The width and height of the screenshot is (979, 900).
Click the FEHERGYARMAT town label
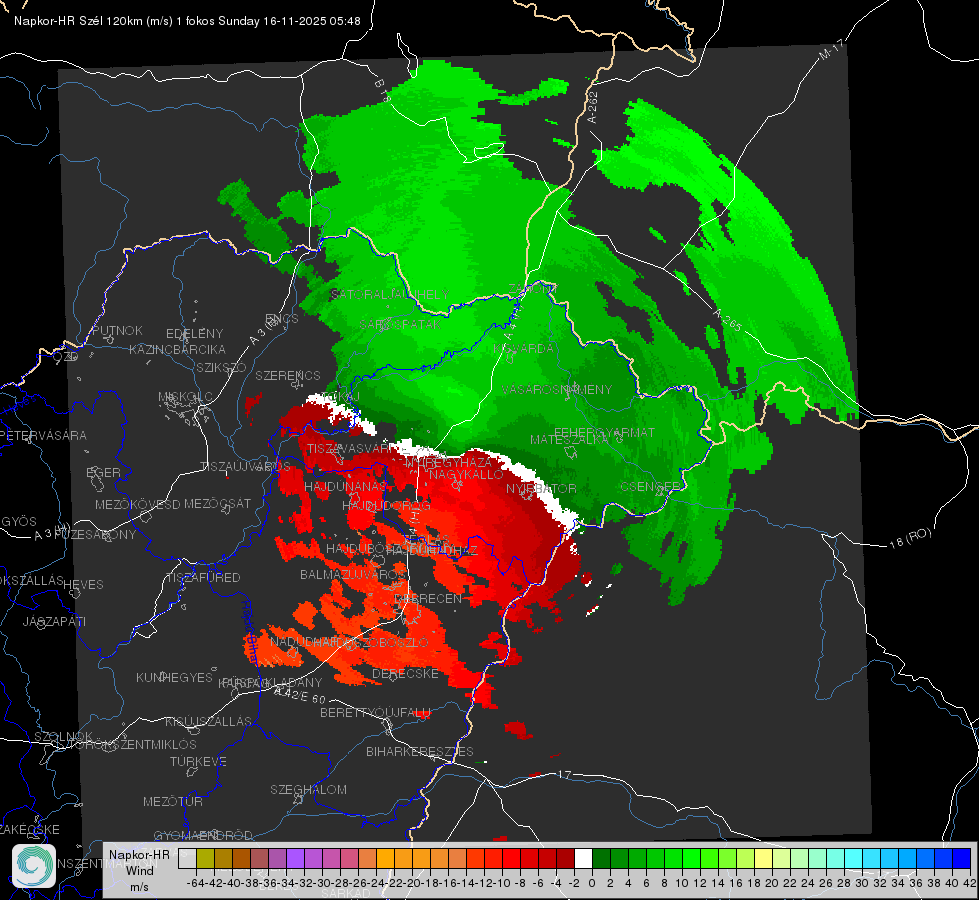[x=604, y=432]
